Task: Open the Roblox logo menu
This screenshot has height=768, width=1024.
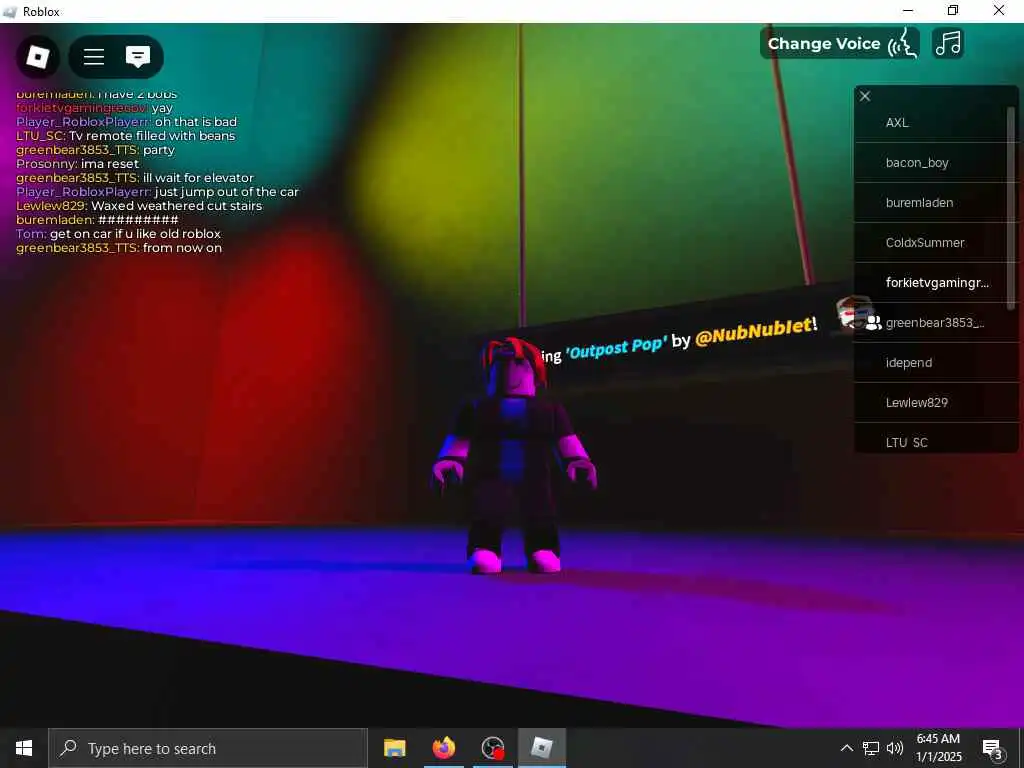Action: coord(38,57)
